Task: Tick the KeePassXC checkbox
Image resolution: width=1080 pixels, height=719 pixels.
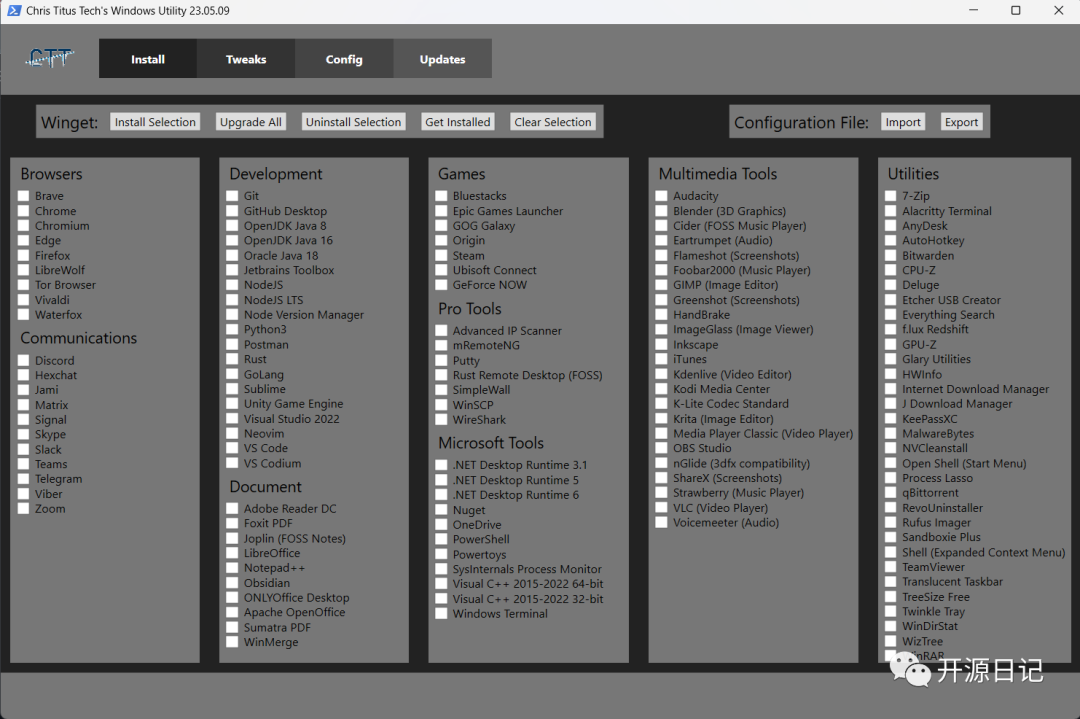Action: tap(891, 419)
